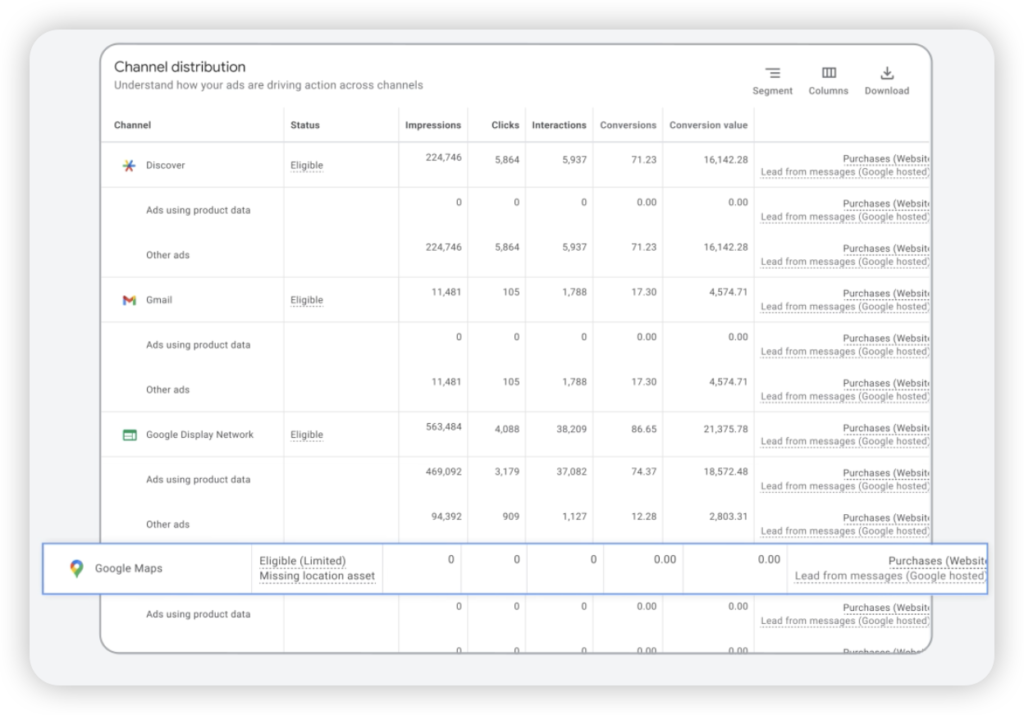The height and width of the screenshot is (715, 1024).
Task: Click the 94,392 impressions cell
Action: (x=446, y=516)
